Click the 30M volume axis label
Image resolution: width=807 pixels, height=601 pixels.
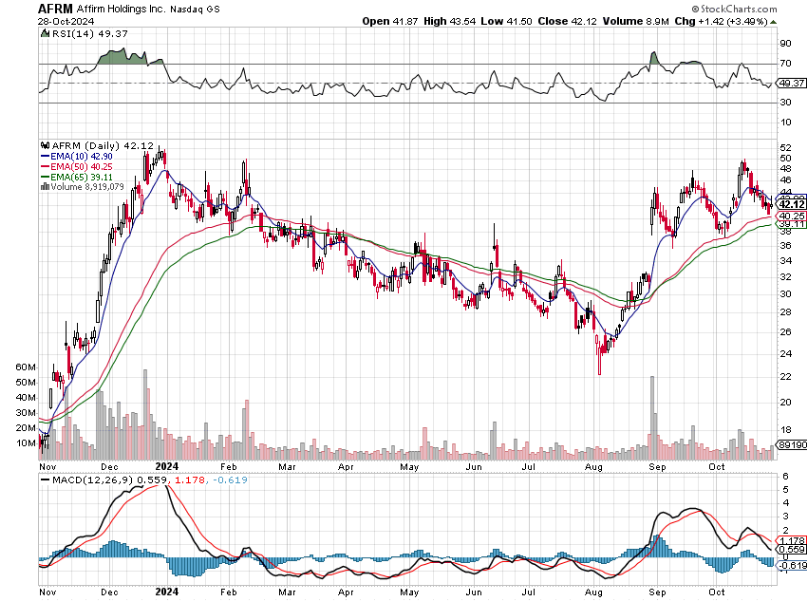click(x=26, y=412)
